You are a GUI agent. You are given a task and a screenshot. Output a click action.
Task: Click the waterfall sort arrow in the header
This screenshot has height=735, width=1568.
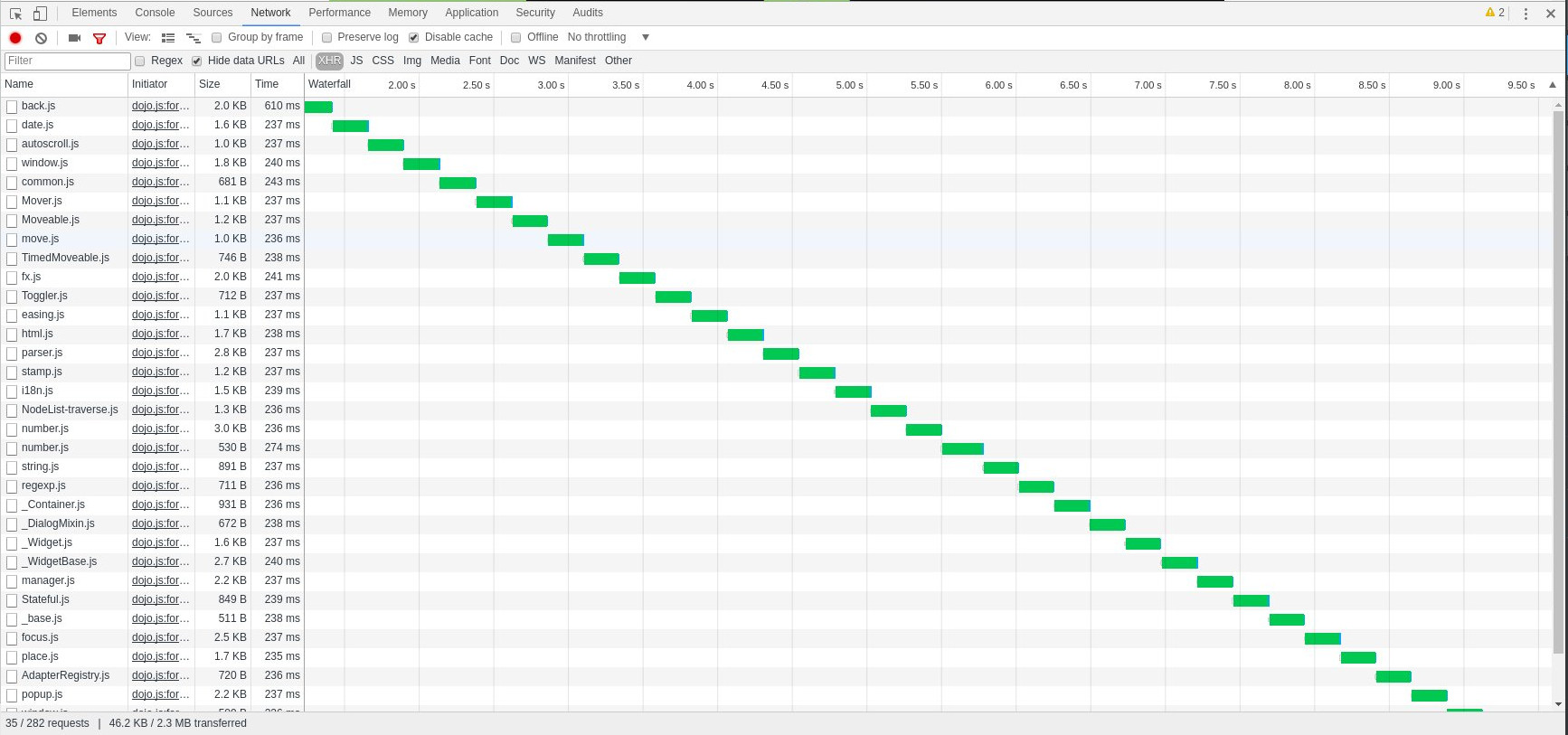pos(1553,85)
